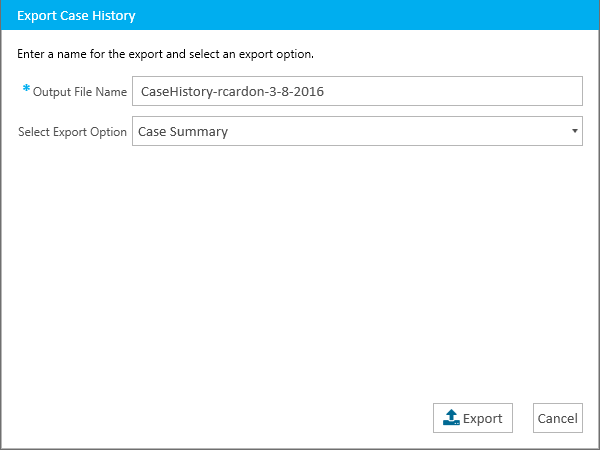Click the 'CaseHistory-rcardon-3-8-2016' text

coord(233,91)
